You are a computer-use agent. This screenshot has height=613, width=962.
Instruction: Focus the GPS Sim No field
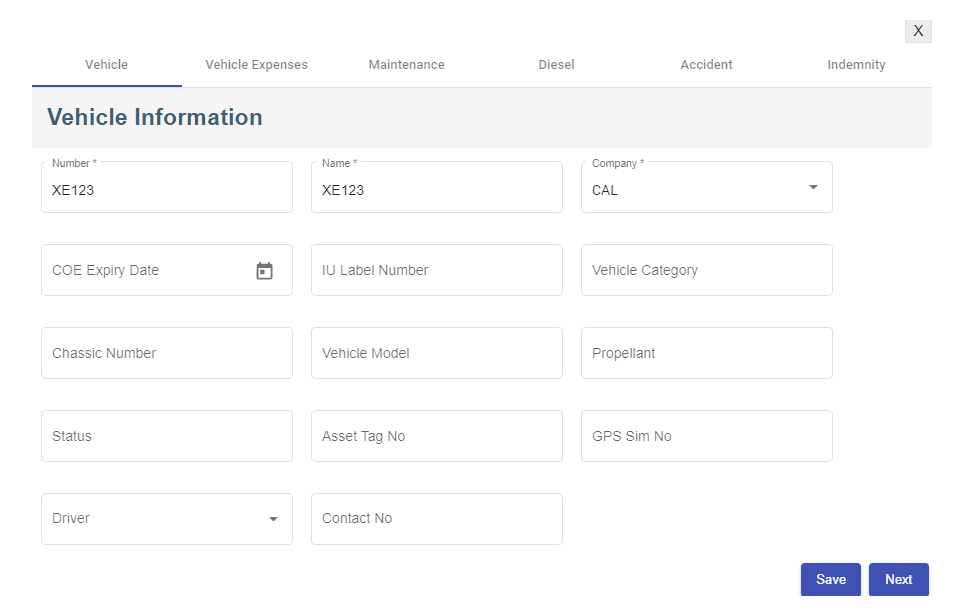706,437
